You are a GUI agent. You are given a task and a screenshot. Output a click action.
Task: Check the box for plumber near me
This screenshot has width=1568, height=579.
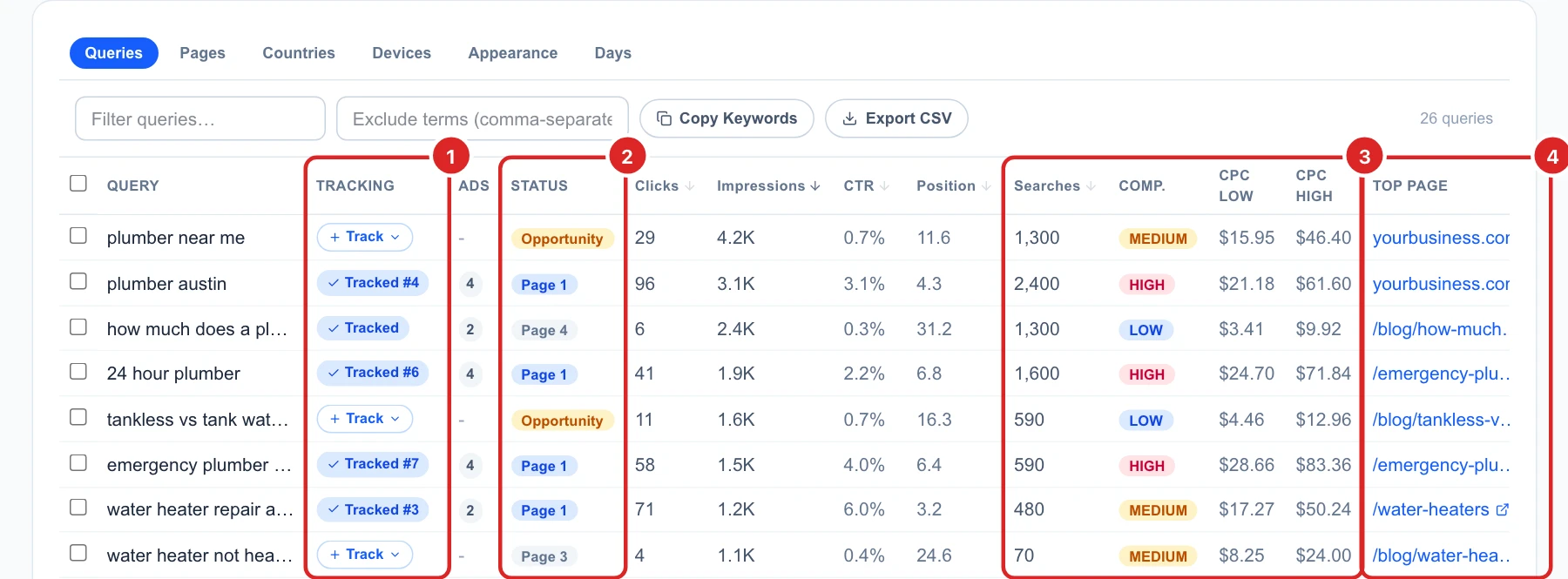[x=78, y=236]
